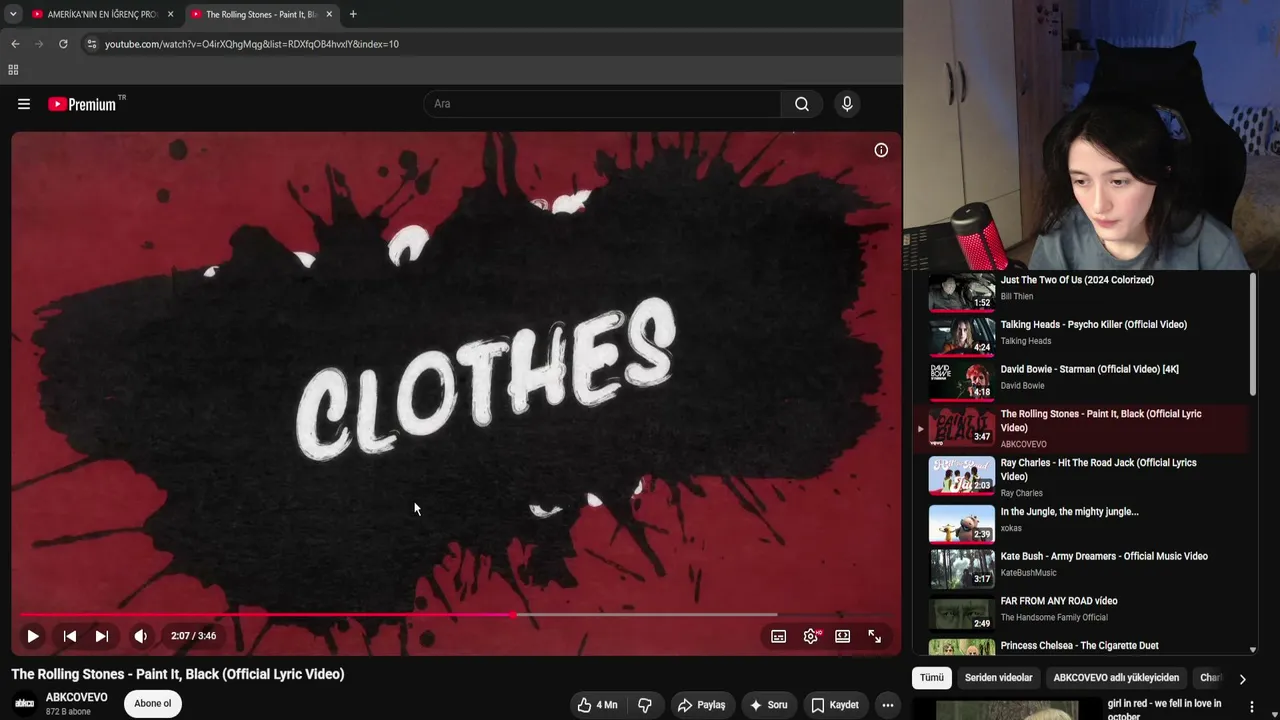Open the player settings gear

coord(811,636)
